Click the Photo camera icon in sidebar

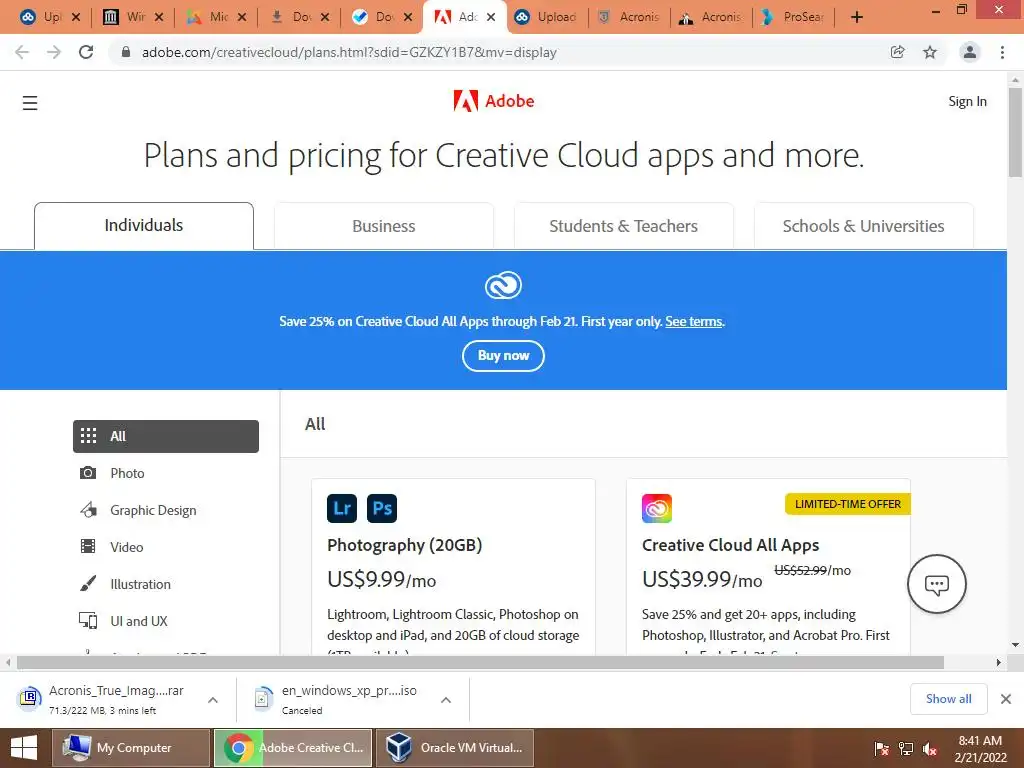pos(88,473)
